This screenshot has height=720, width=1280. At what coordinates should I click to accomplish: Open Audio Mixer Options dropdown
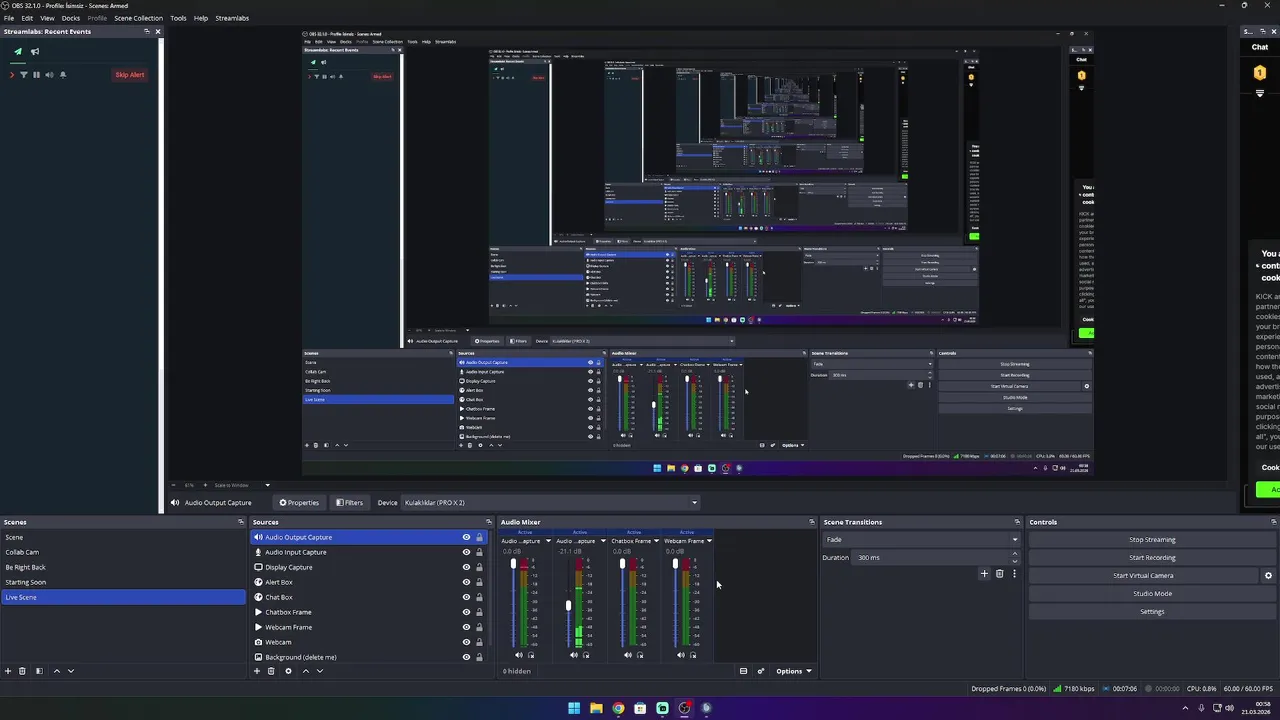794,671
